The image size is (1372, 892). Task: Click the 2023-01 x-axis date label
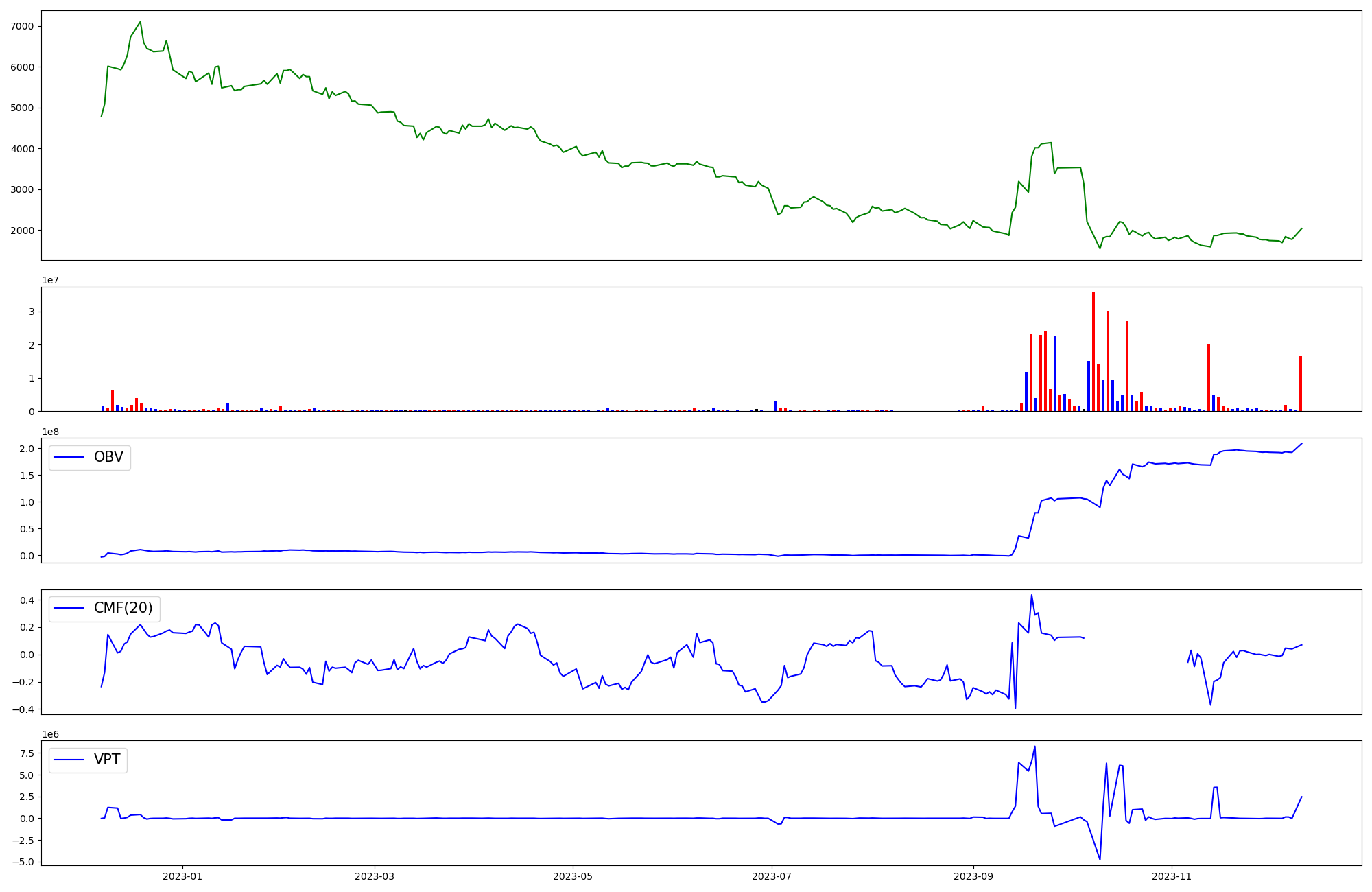point(182,876)
